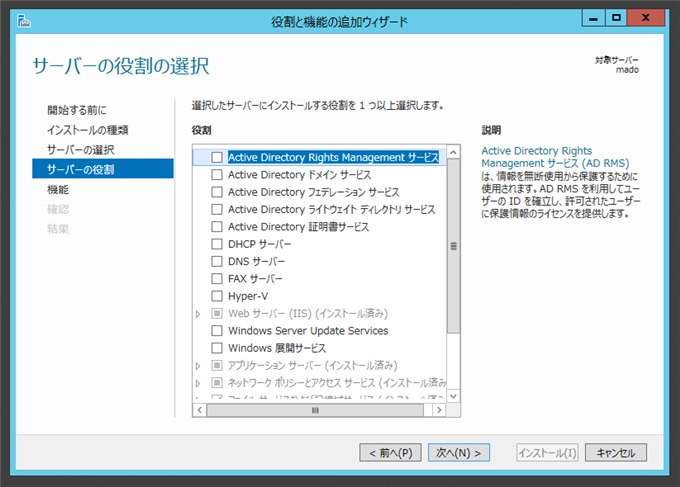
Task: Expand the アプリケーション サーバー tree node
Action: (x=198, y=366)
